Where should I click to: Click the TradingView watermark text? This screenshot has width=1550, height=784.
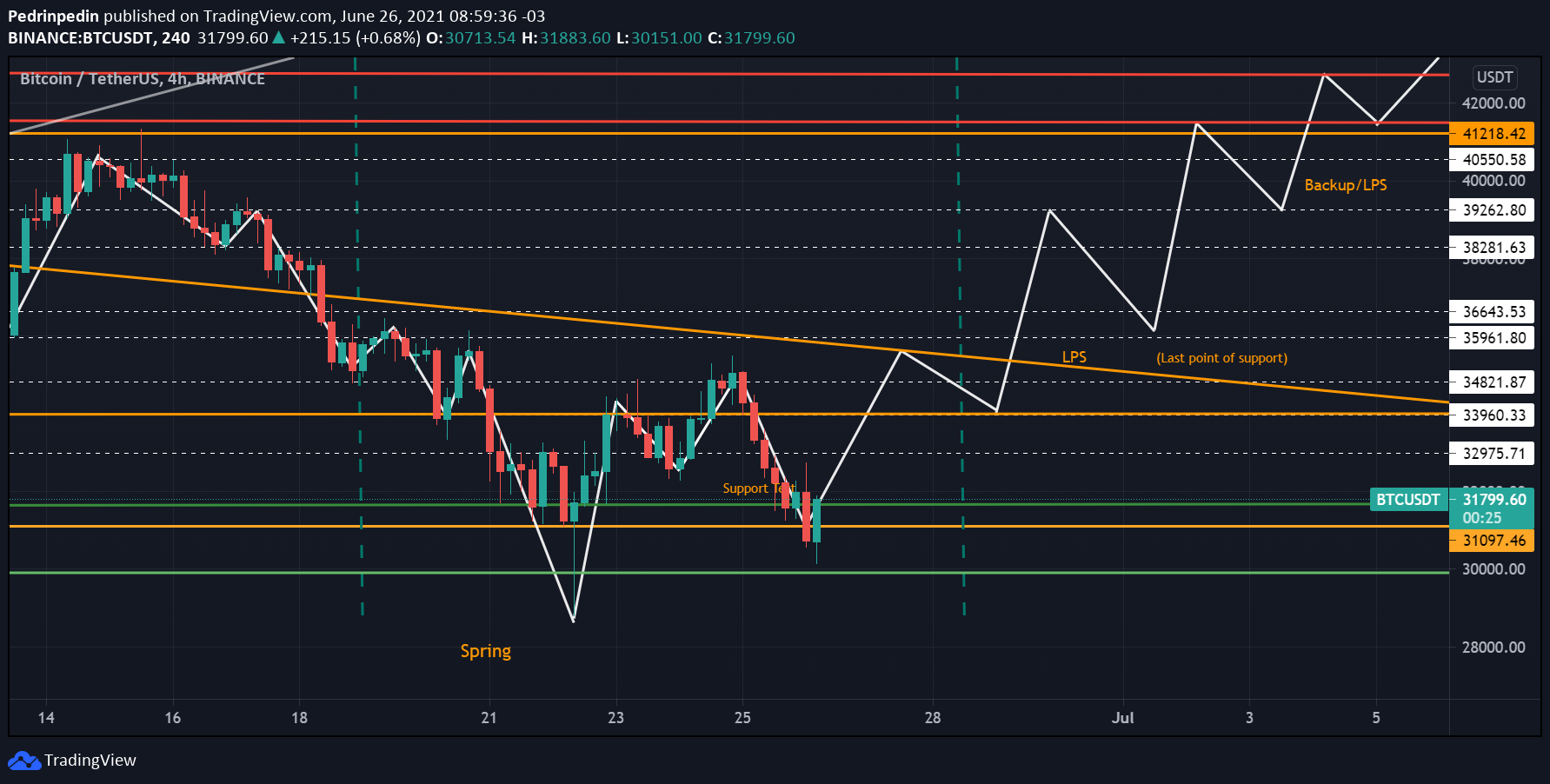coord(90,761)
